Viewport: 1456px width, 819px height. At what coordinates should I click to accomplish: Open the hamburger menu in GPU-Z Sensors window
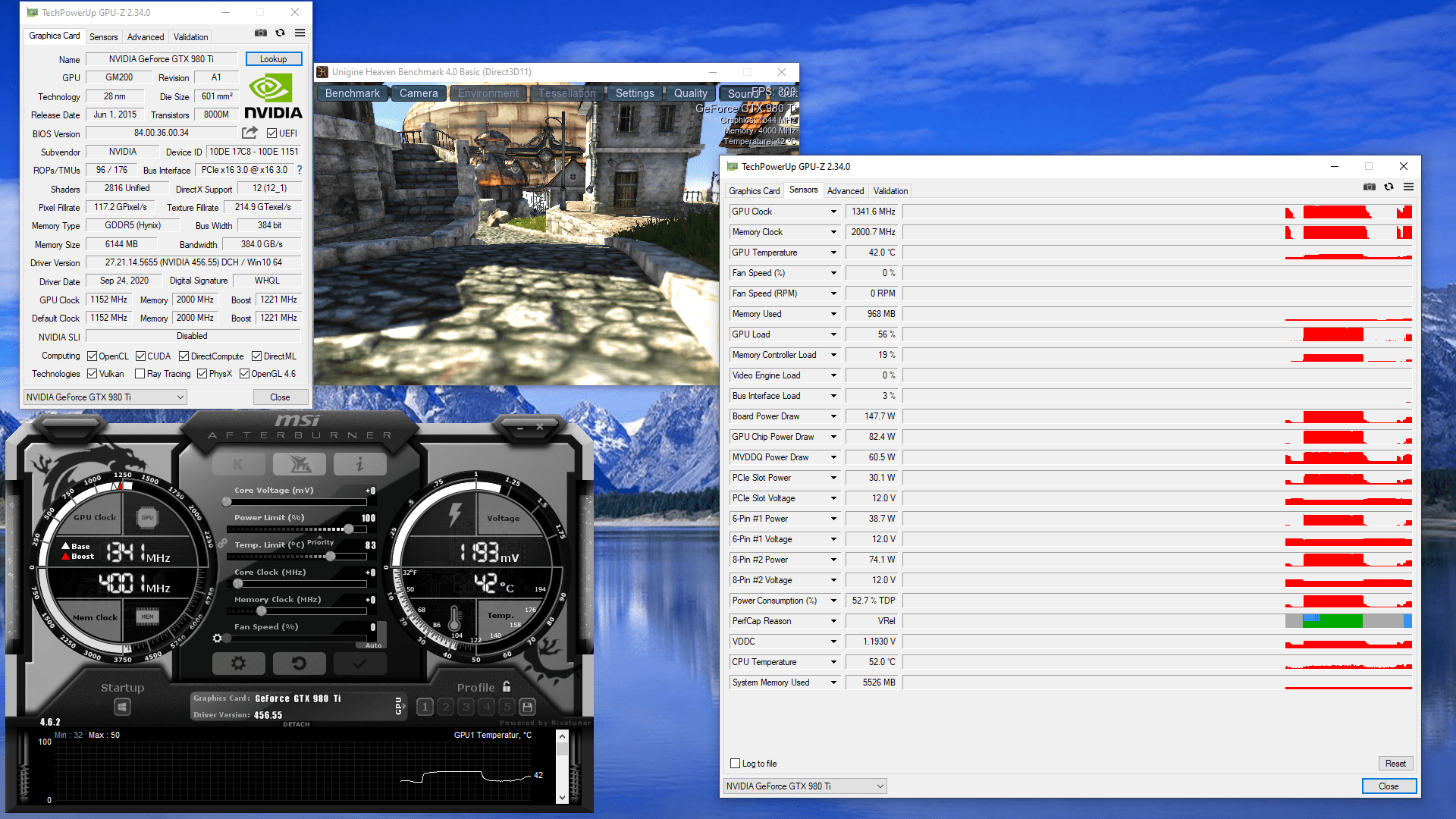coord(1408,187)
